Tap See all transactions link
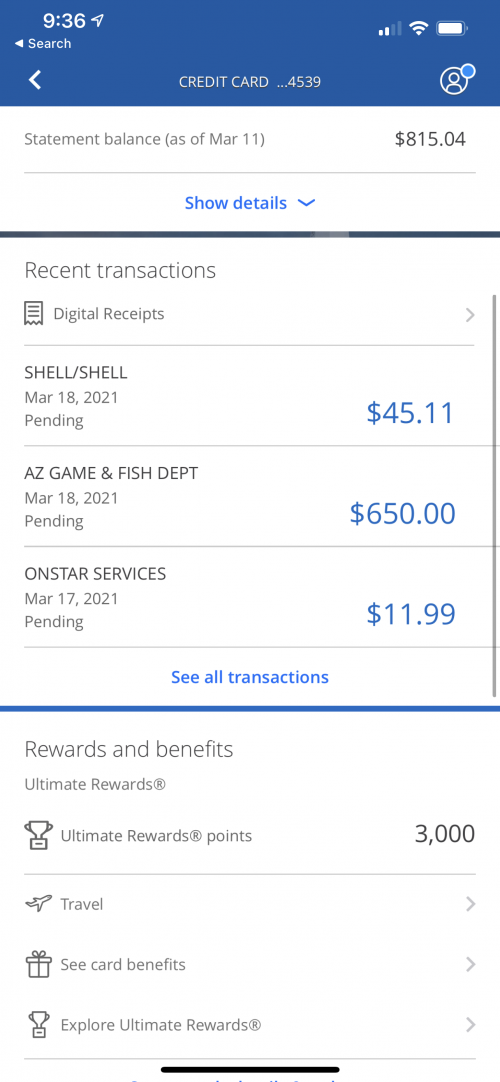500x1082 pixels. click(250, 677)
